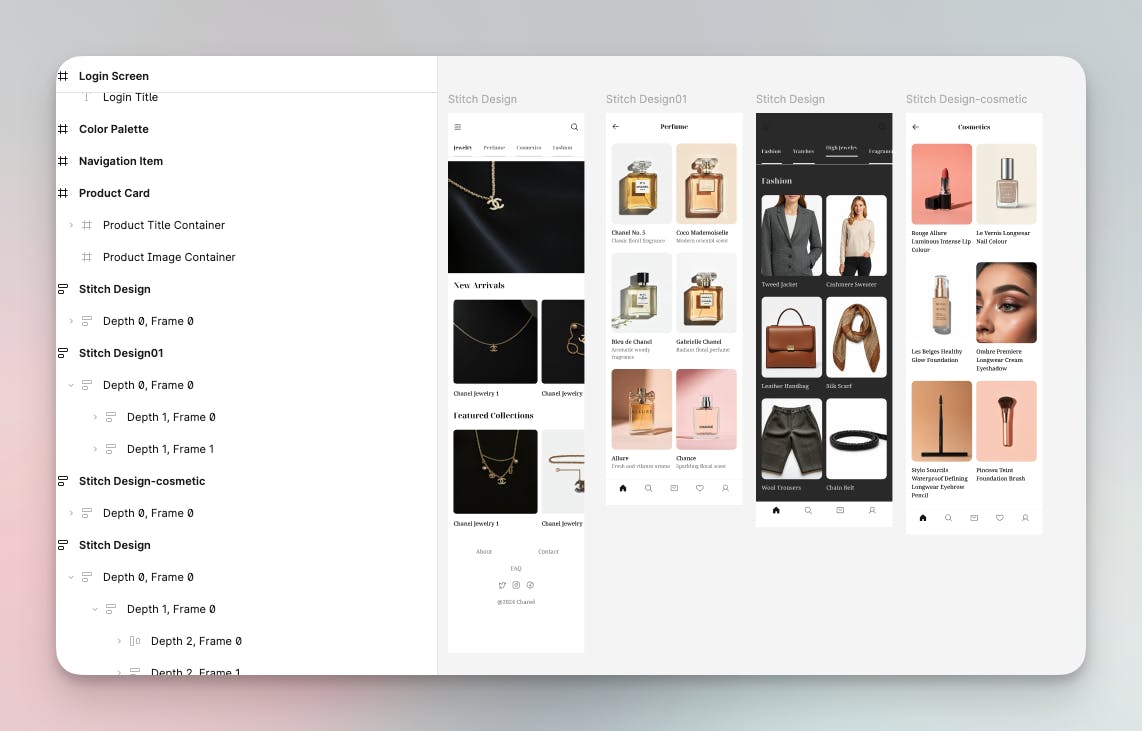Select the Watches tab on the dark Fashion screen
This screenshot has width=1142, height=731.
[803, 151]
